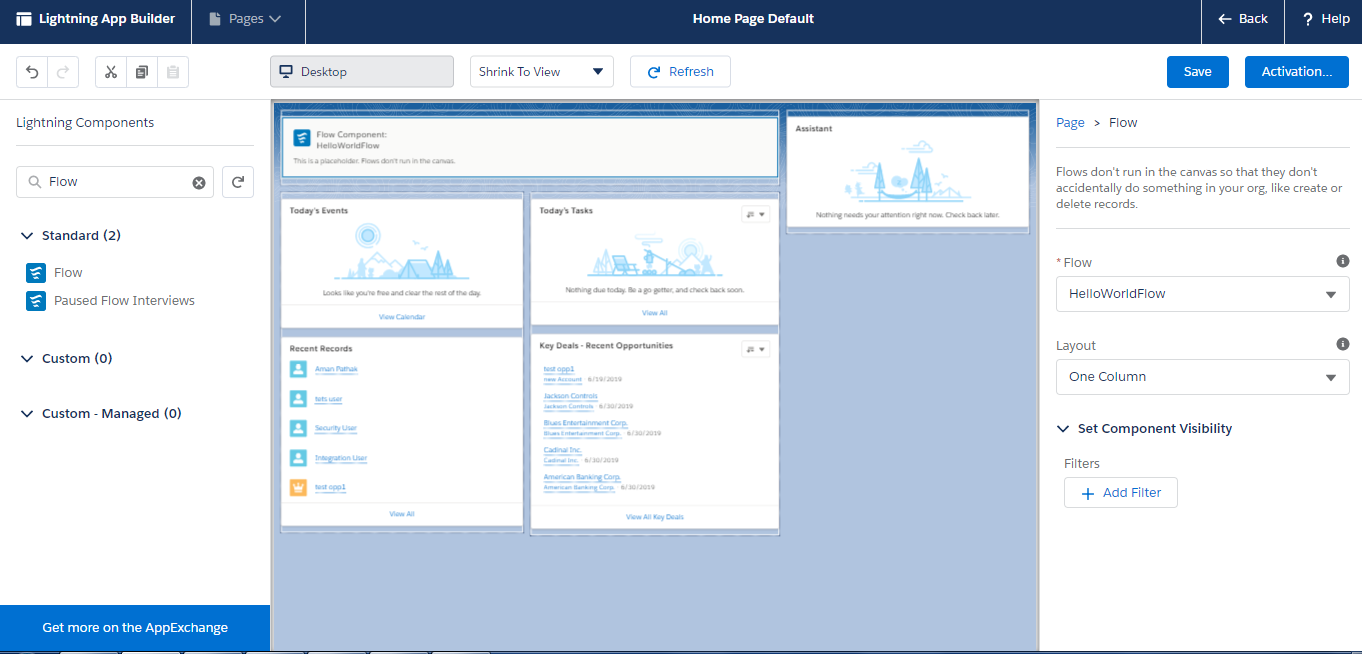This screenshot has height=654, width=1362.
Task: Collapse the Custom - Managed (0) section
Action: coord(27,414)
